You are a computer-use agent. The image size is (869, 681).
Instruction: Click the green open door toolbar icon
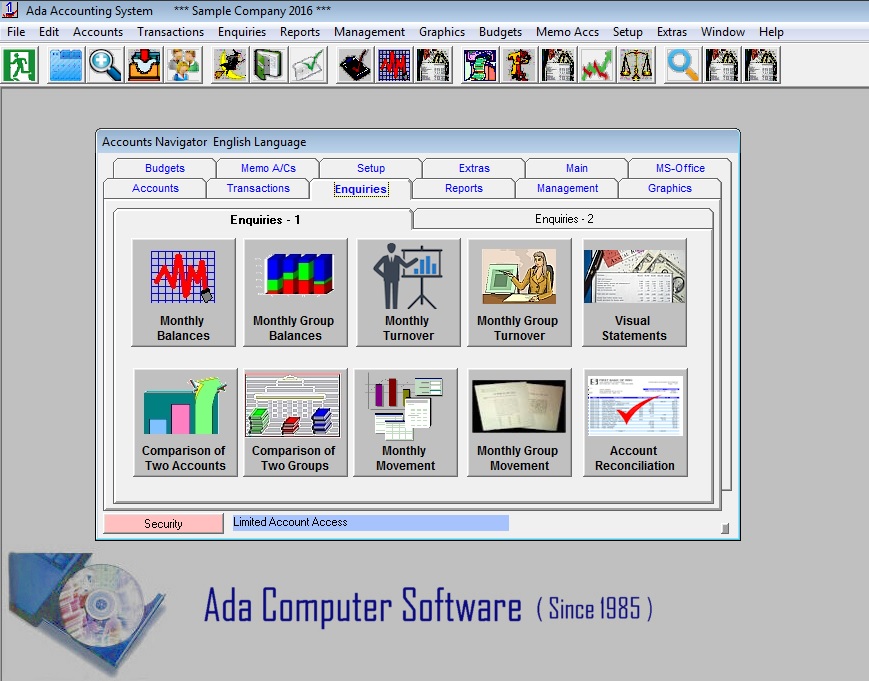click(x=269, y=65)
